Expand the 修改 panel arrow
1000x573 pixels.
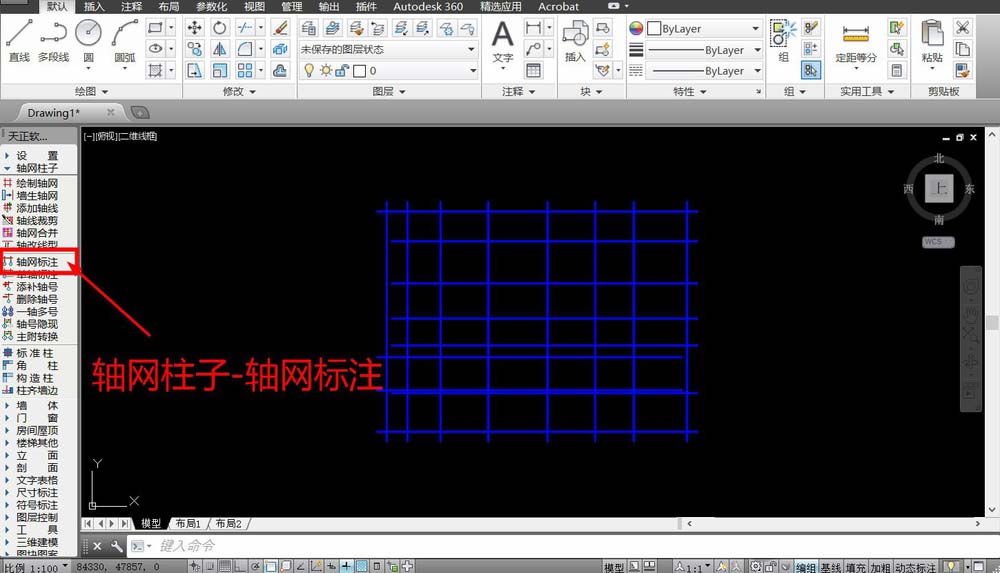[253, 92]
